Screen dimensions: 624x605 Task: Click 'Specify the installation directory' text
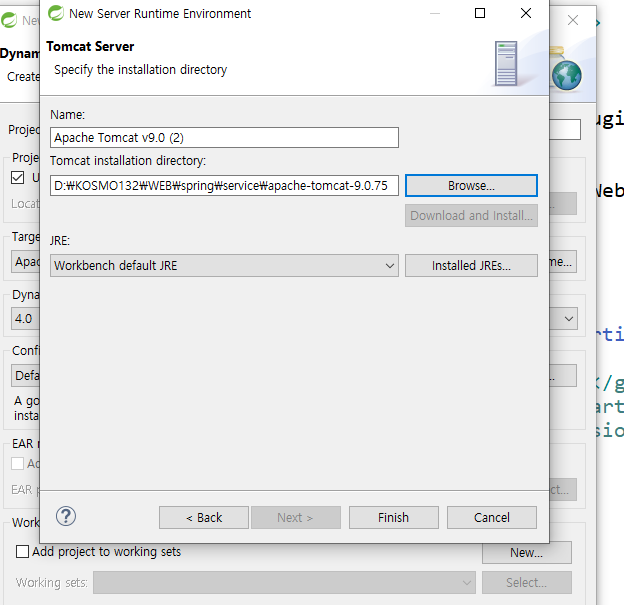140,70
